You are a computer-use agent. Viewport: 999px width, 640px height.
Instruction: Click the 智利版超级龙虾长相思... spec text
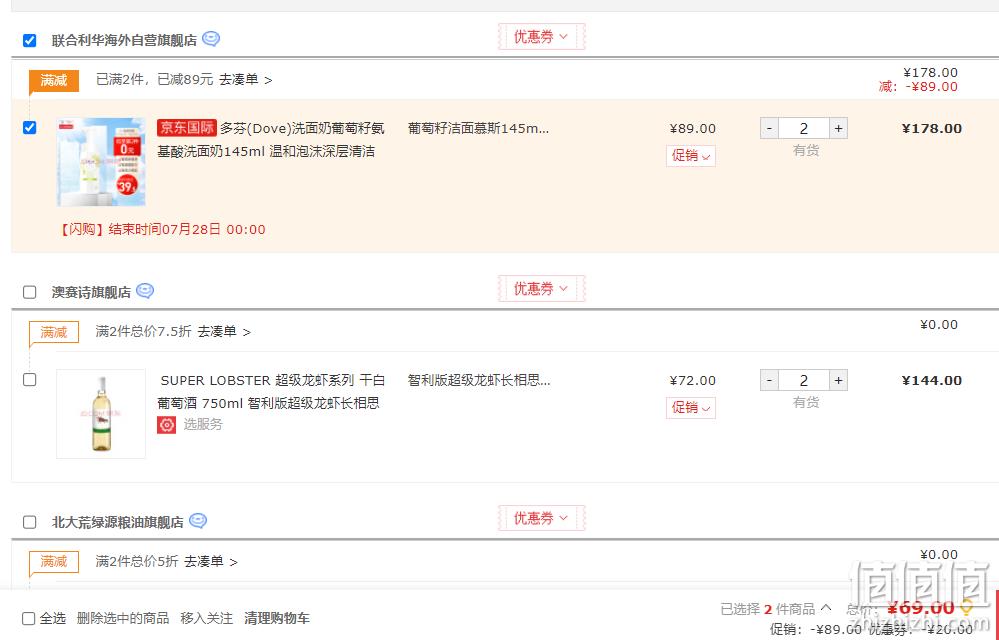pos(479,381)
